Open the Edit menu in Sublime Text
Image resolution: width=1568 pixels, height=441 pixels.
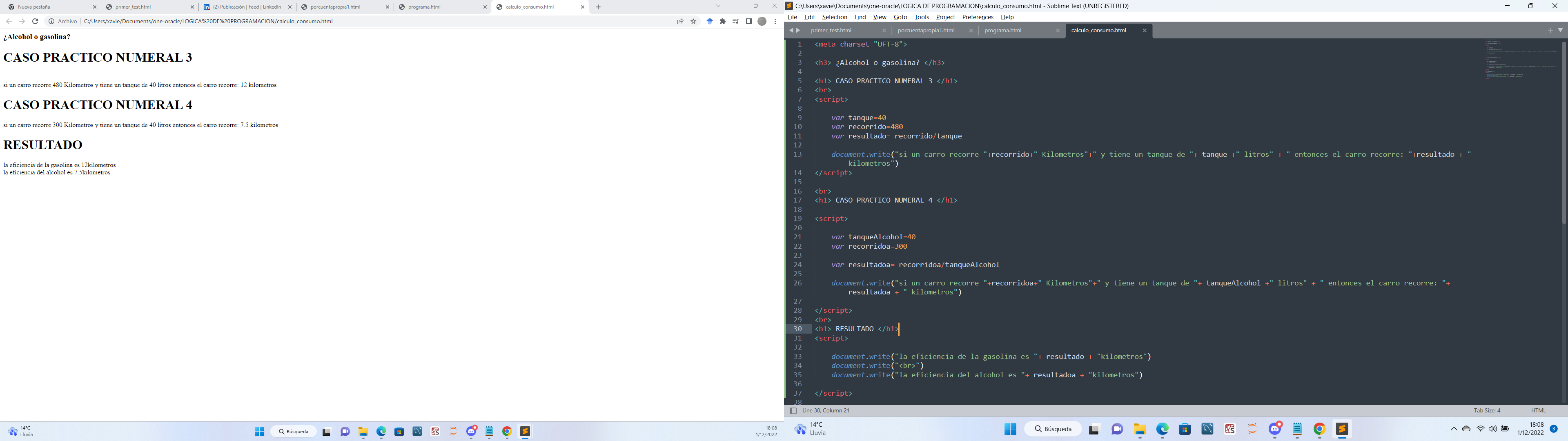tap(810, 17)
